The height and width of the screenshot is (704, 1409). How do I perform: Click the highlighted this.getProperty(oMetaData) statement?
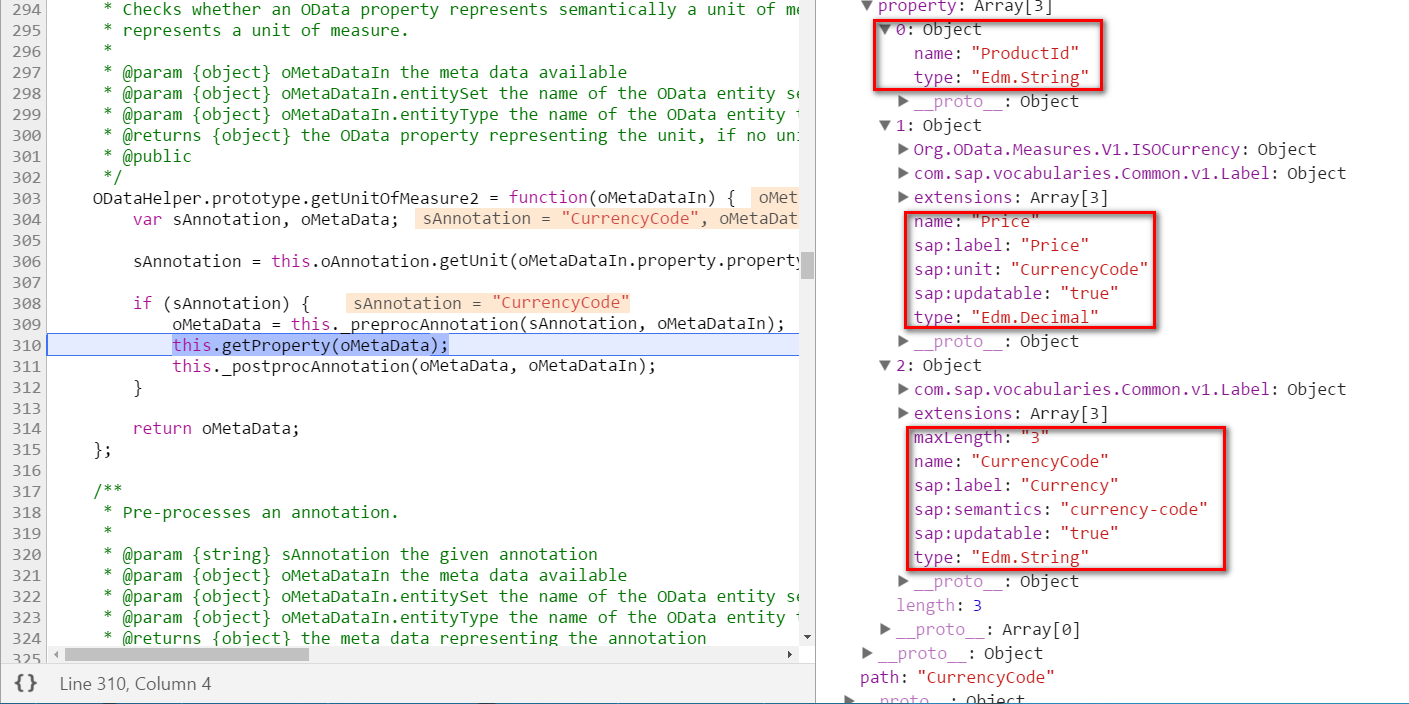coord(311,345)
